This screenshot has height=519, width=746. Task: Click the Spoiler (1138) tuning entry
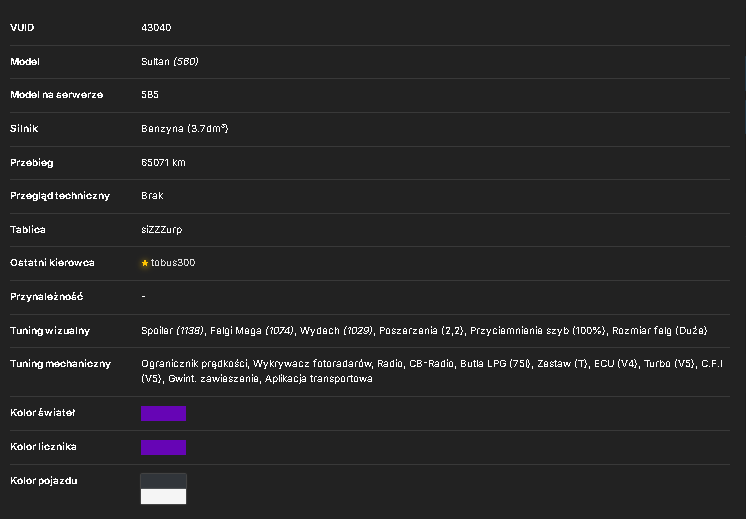(x=172, y=330)
